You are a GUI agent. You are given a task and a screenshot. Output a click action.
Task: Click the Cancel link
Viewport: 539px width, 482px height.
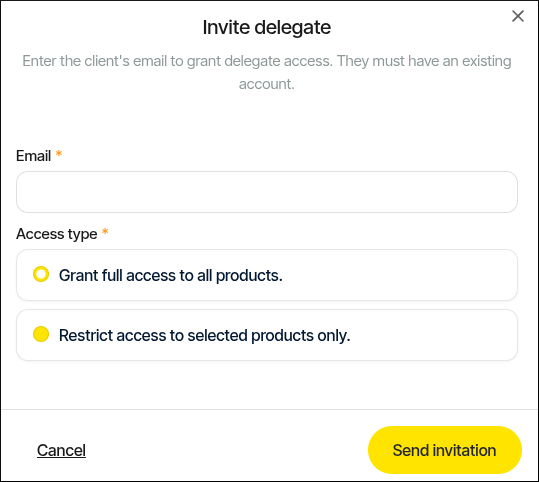coord(61,450)
